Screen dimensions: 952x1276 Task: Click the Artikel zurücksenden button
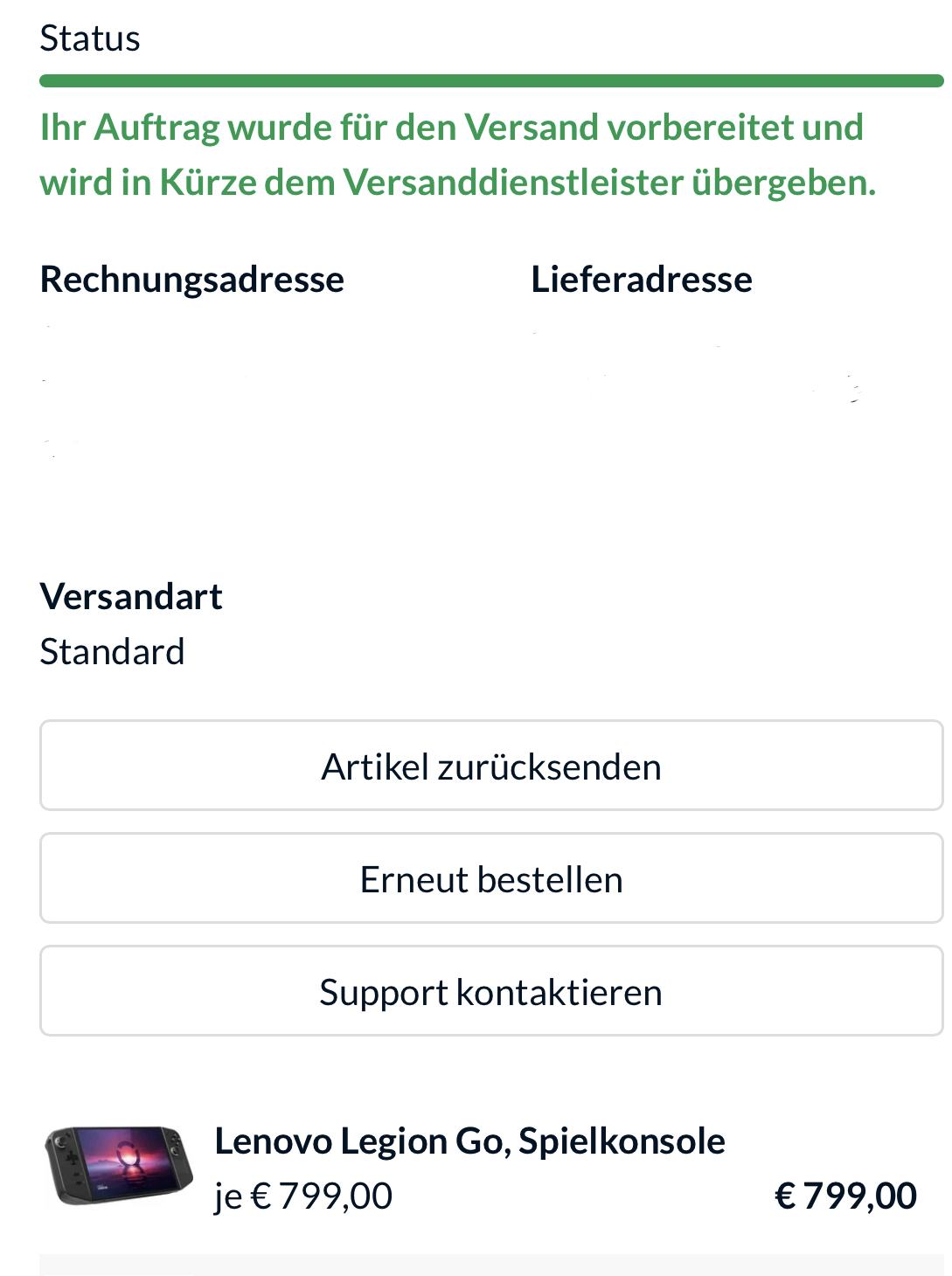pyautogui.click(x=490, y=766)
